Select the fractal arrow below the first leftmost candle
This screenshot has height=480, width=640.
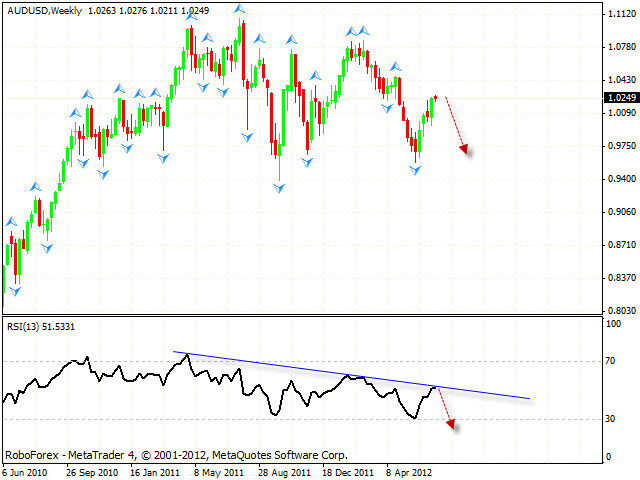pyautogui.click(x=15, y=291)
